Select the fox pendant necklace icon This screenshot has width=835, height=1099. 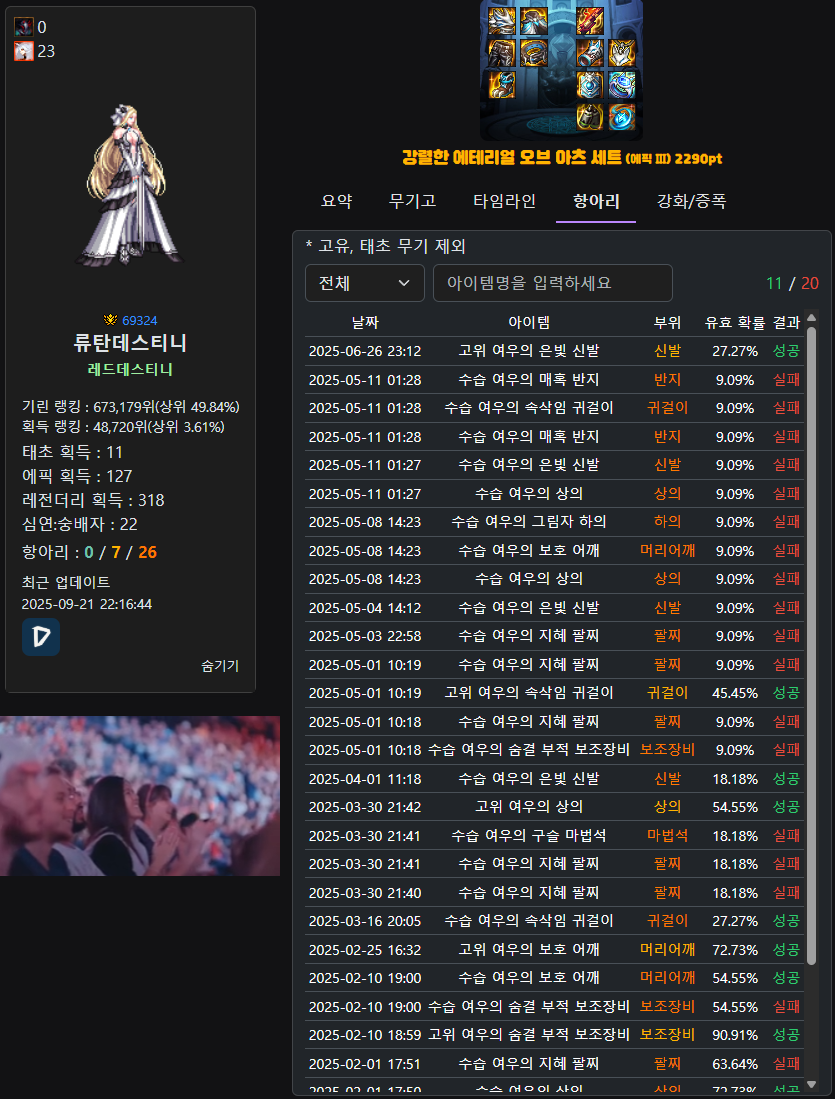[x=622, y=52]
